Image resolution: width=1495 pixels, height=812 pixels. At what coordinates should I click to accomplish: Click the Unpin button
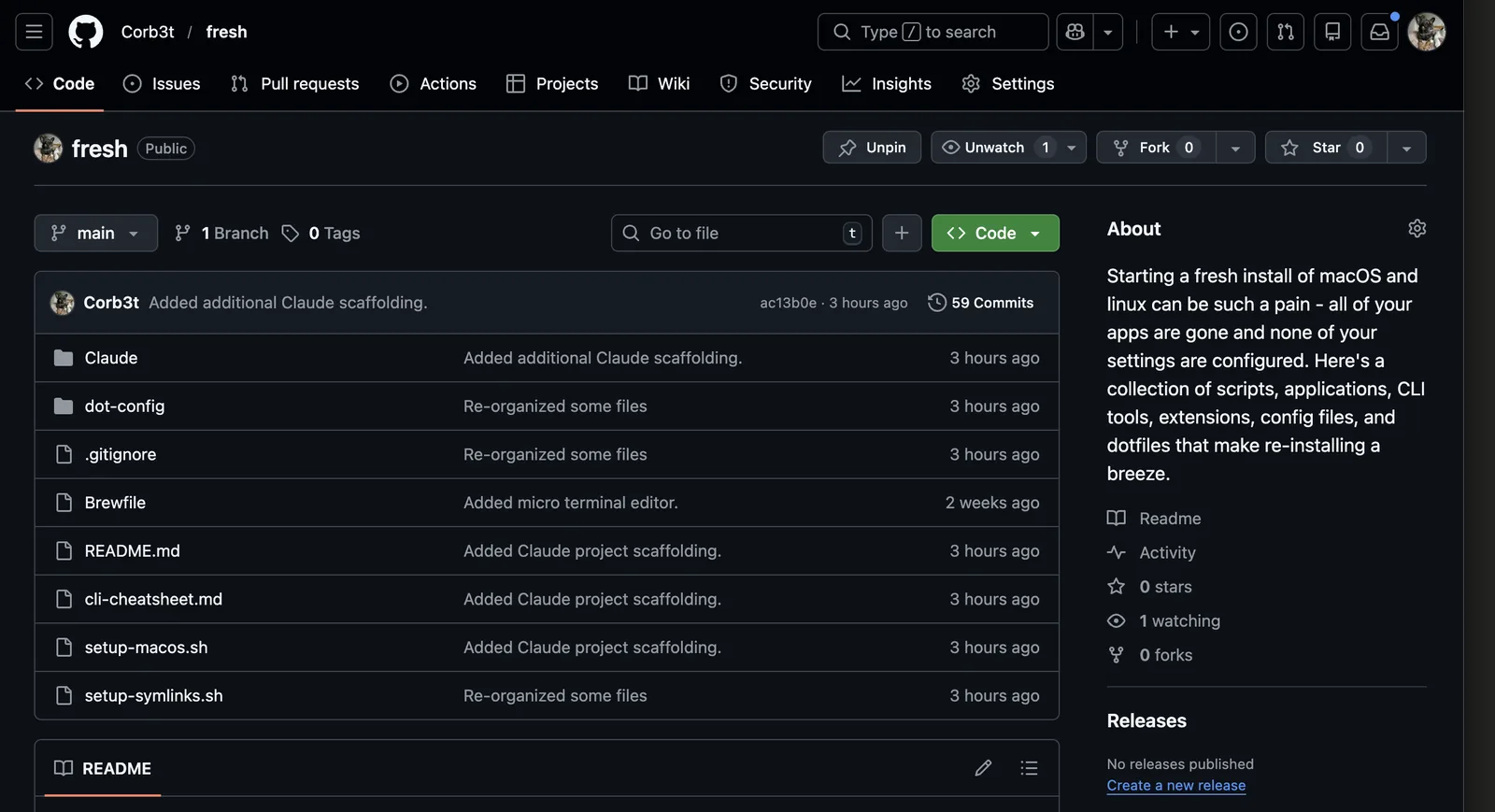click(872, 148)
